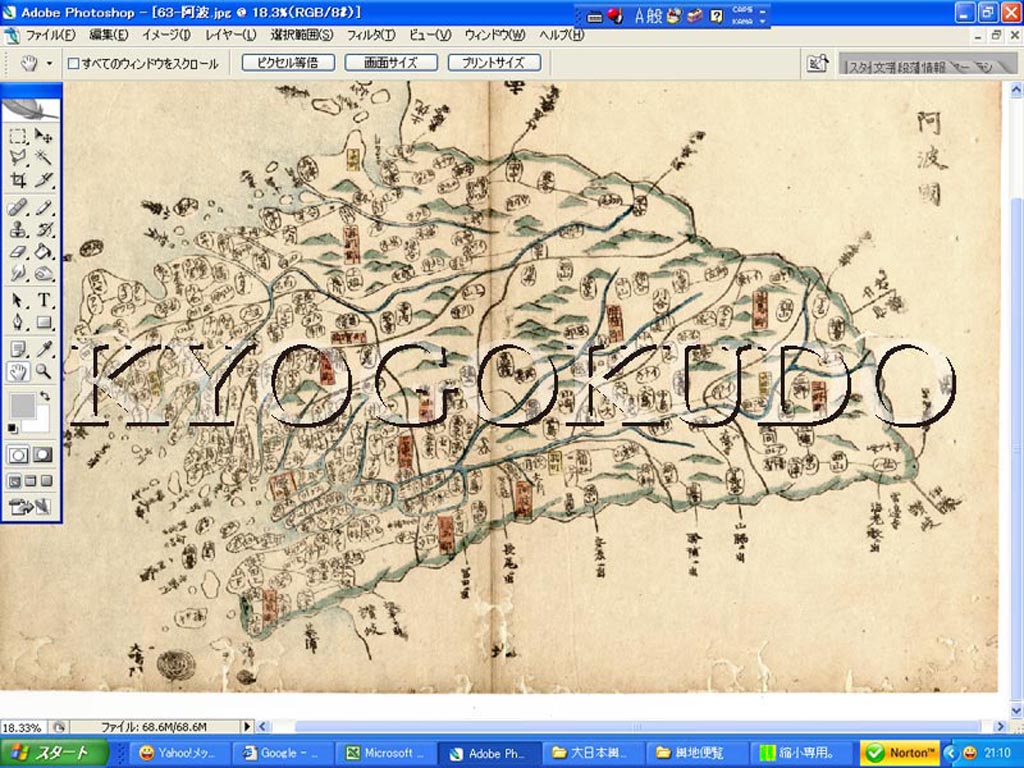Click 画面サイズ button
The image size is (1024, 768).
[x=391, y=63]
